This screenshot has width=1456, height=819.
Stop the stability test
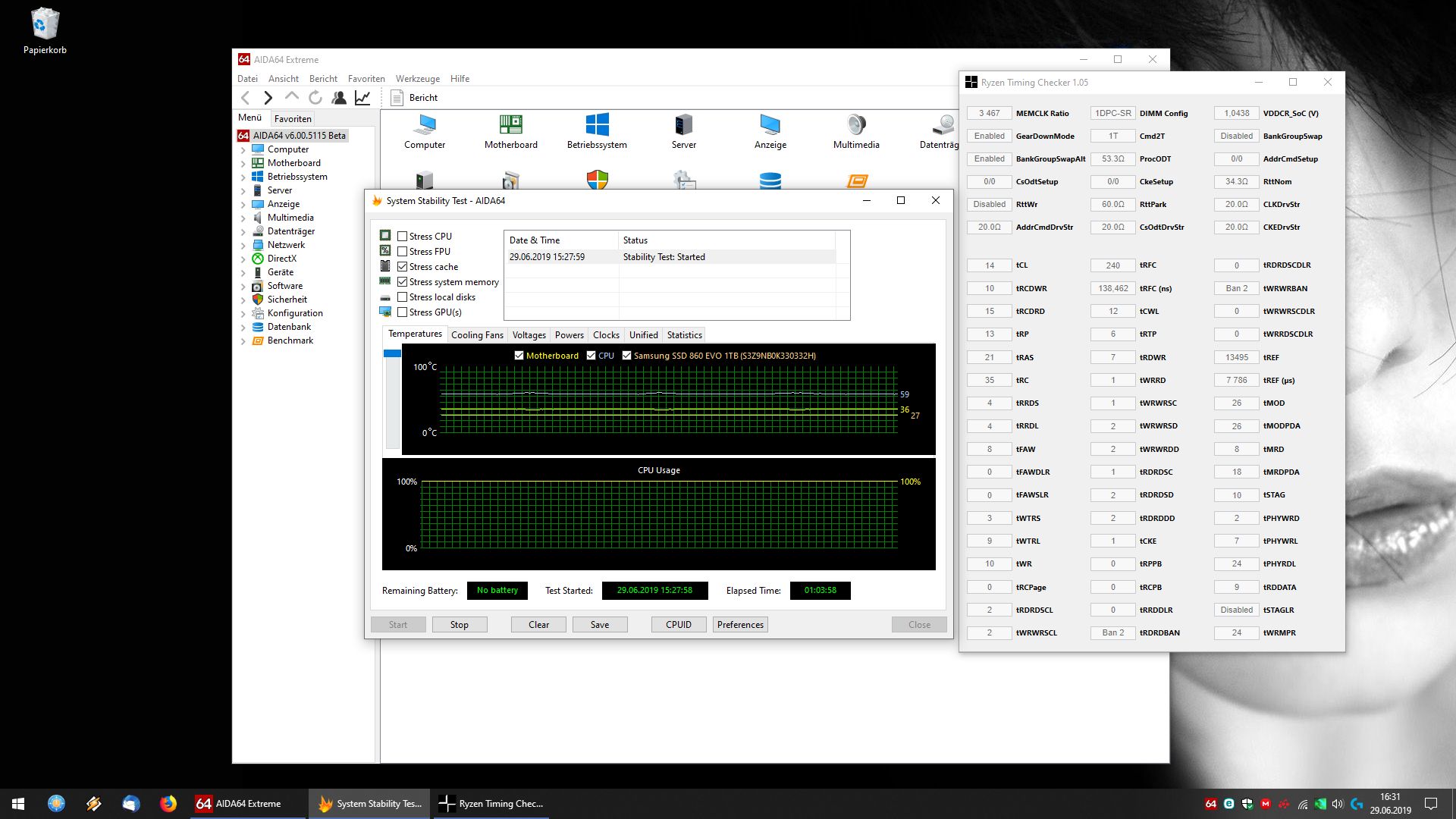459,625
